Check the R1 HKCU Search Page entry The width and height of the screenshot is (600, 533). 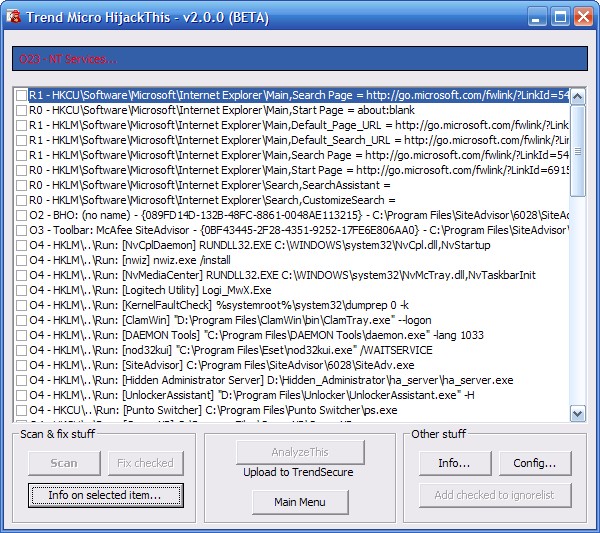click(x=21, y=95)
